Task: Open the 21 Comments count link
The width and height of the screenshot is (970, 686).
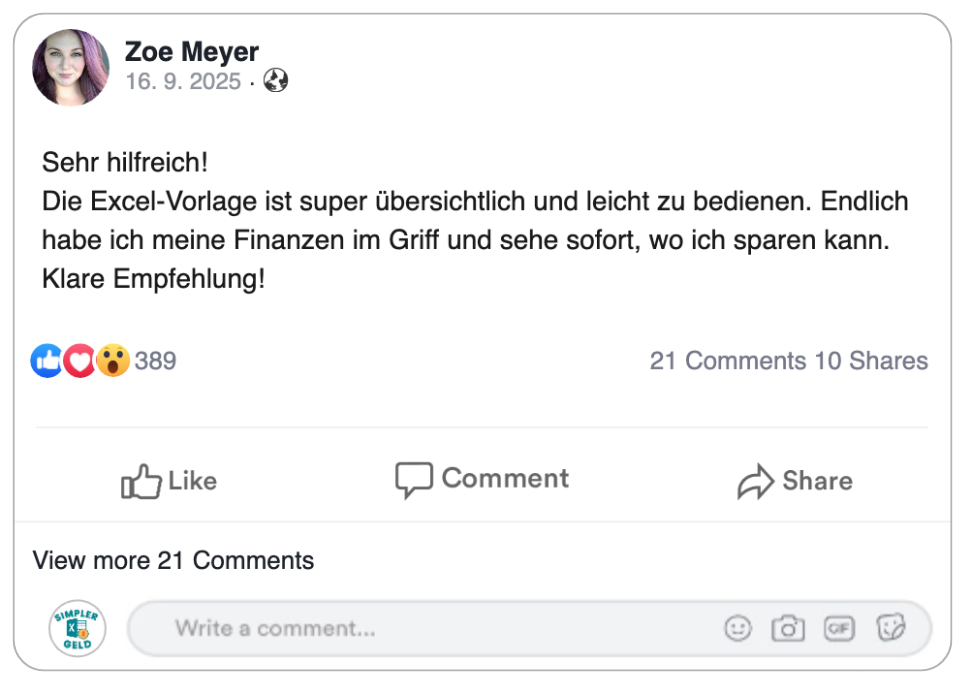Action: pos(727,361)
